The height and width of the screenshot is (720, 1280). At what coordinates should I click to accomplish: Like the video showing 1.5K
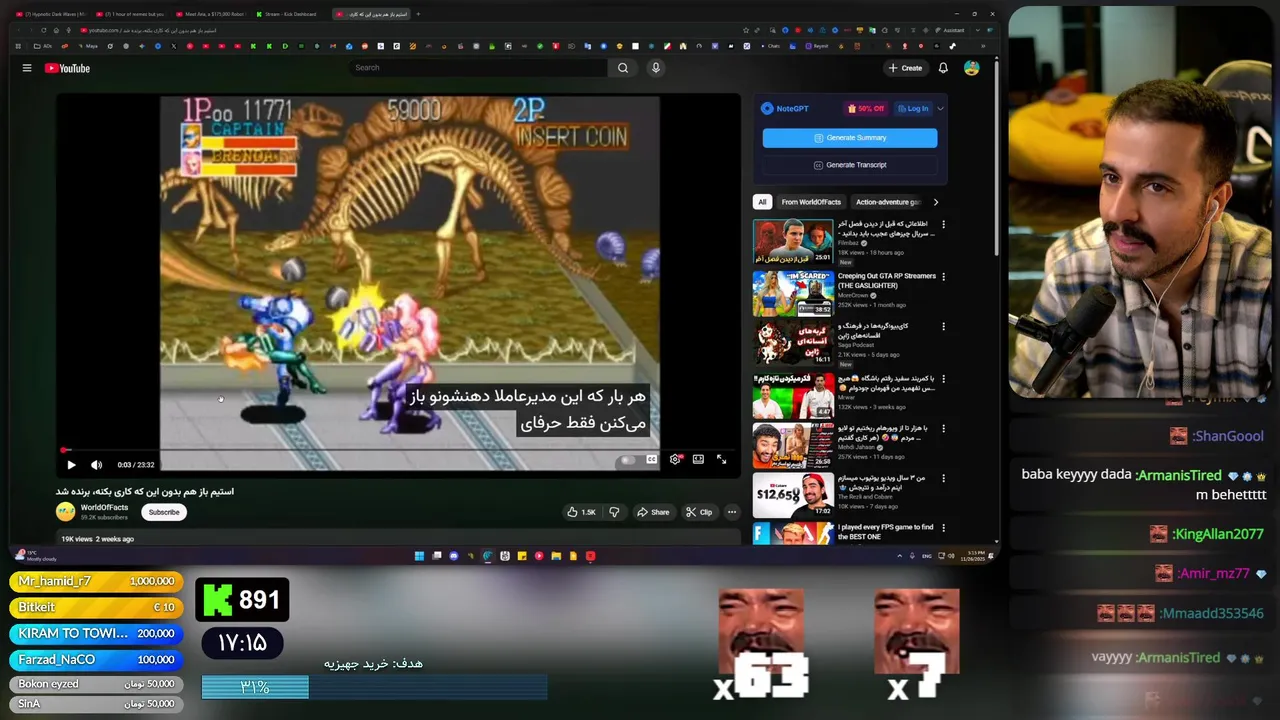coord(581,512)
